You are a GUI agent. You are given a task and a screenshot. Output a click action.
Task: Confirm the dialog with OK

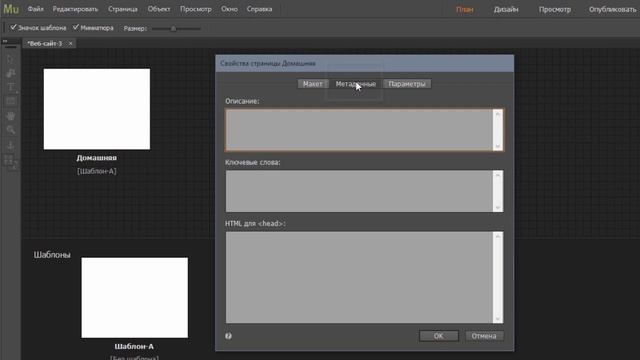click(439, 336)
